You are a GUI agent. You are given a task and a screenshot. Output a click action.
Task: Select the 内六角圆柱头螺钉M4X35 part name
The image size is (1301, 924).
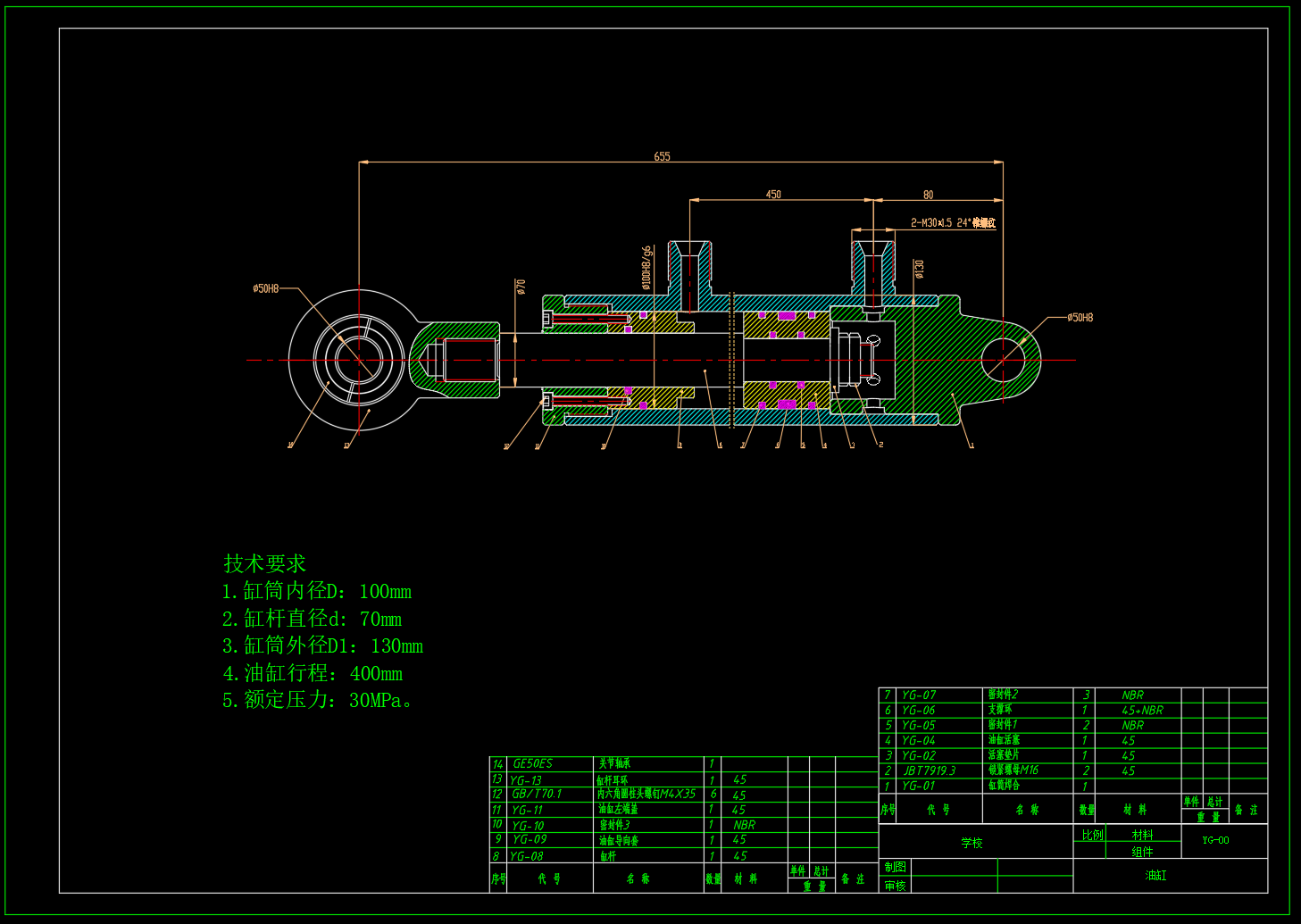[646, 794]
